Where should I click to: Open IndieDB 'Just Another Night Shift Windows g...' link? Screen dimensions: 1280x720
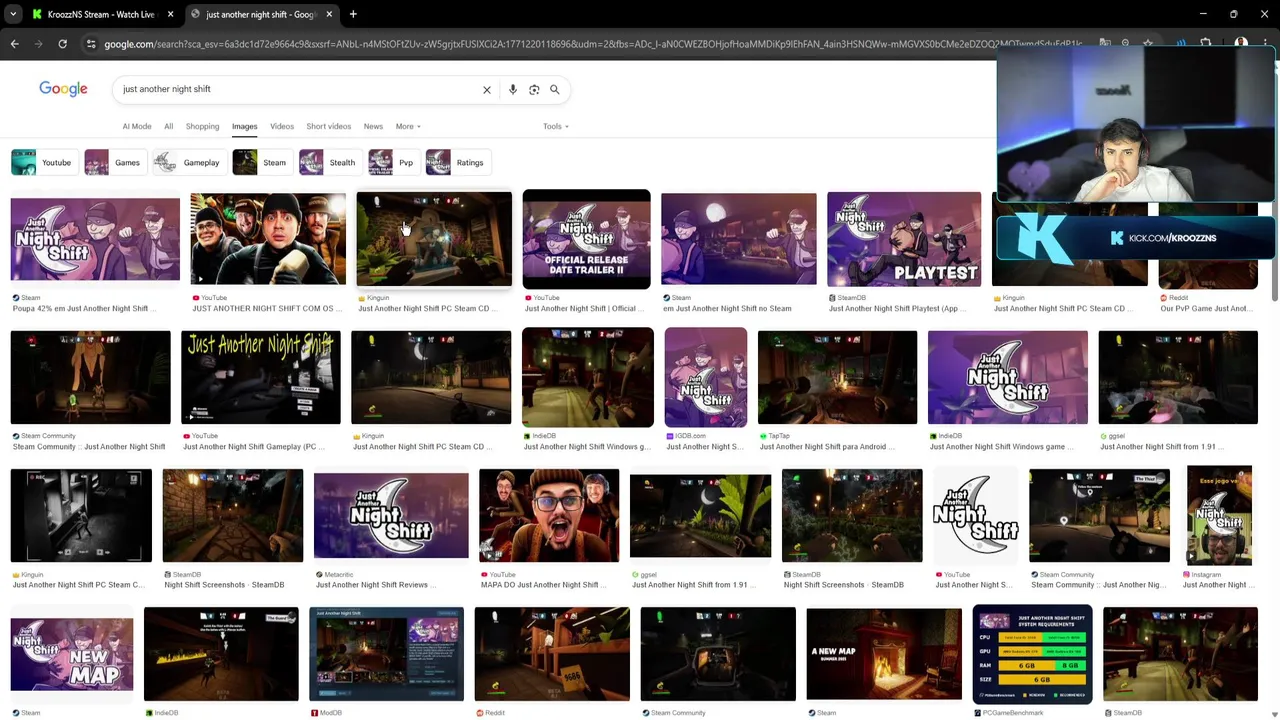(x=586, y=446)
